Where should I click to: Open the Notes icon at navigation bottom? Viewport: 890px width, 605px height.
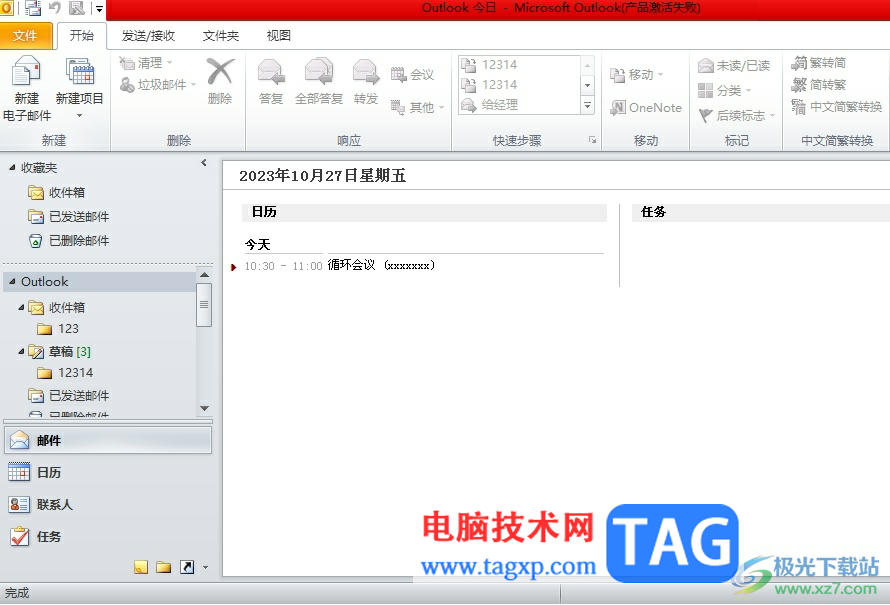(141, 566)
